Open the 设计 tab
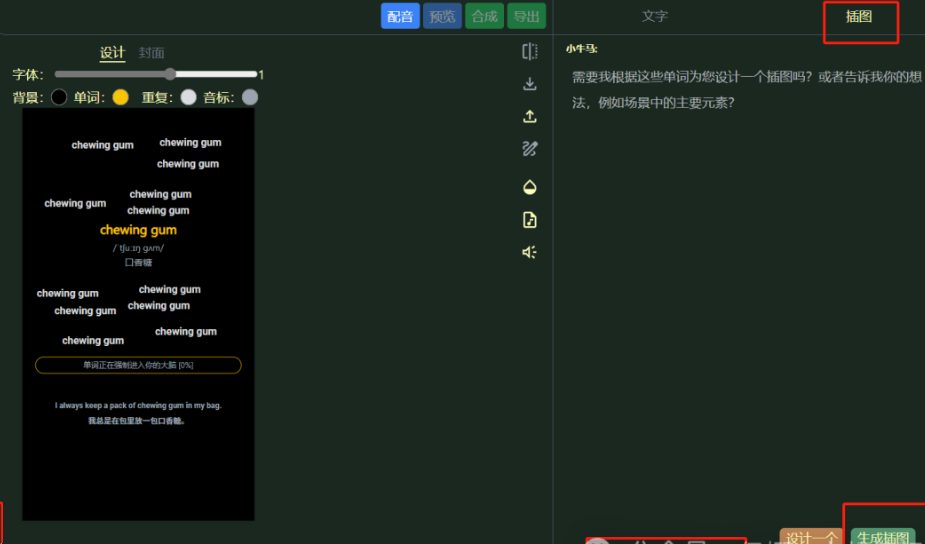The width and height of the screenshot is (925, 544). (x=113, y=53)
